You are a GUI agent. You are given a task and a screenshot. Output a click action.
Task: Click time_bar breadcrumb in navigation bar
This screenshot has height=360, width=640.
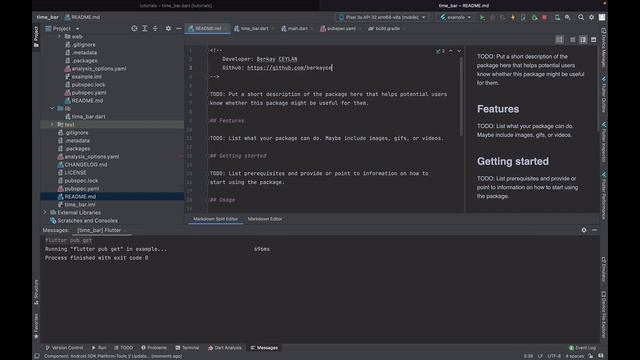[47, 18]
